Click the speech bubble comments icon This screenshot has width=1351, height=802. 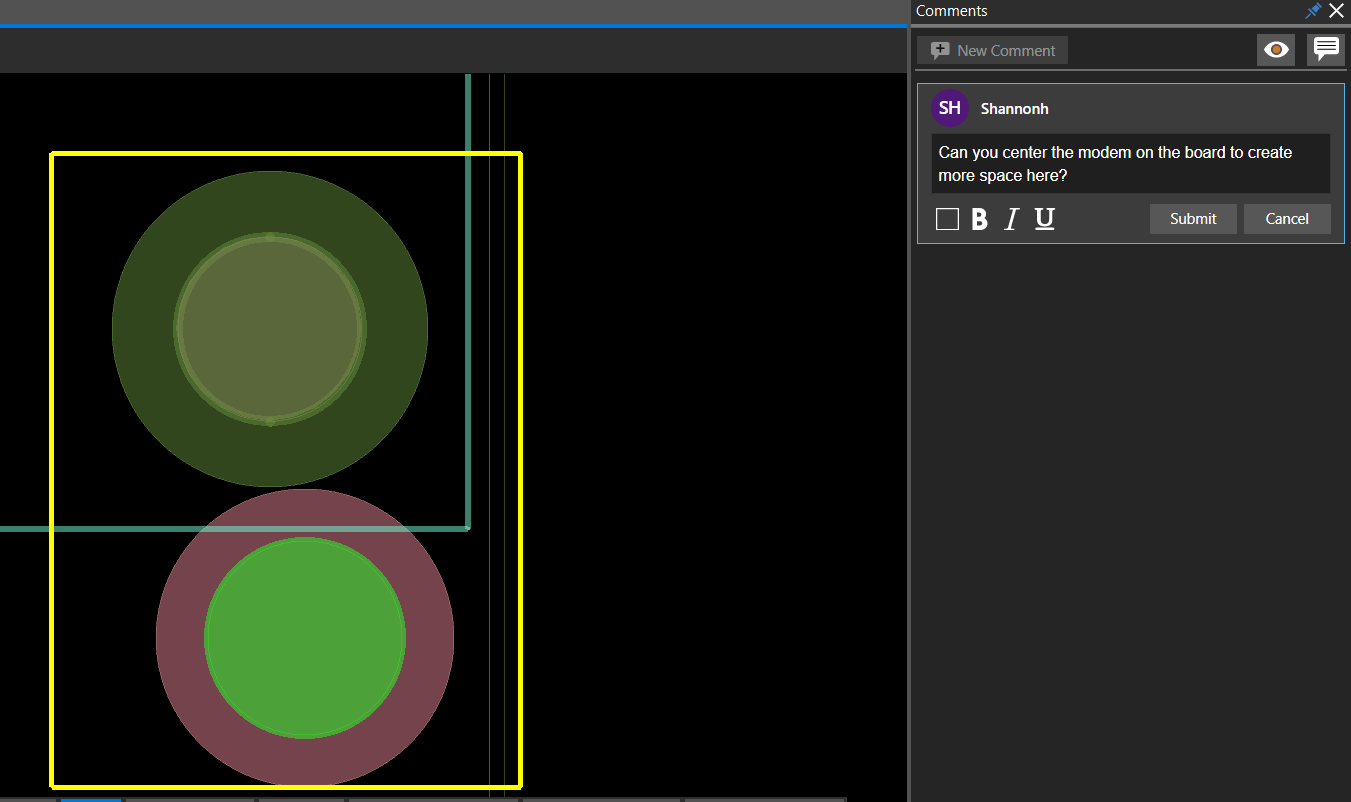coord(1326,49)
